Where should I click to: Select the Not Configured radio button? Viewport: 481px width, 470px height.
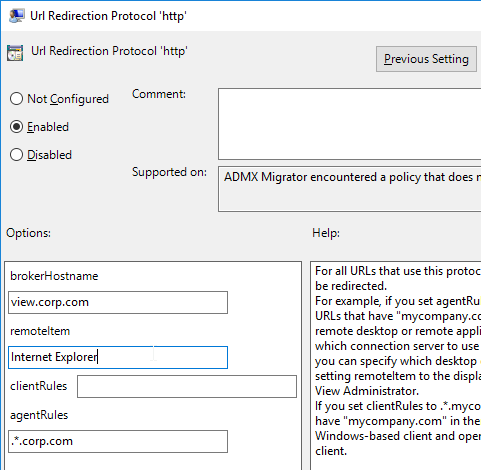click(16, 99)
